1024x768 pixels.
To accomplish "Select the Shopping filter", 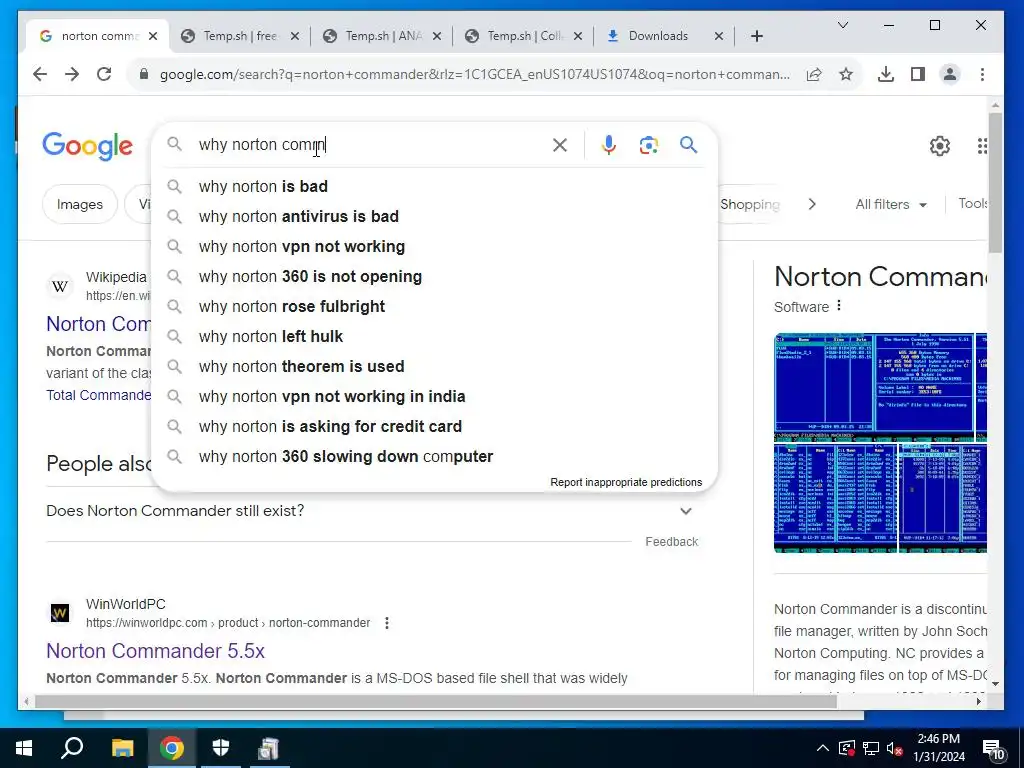I will click(x=750, y=204).
